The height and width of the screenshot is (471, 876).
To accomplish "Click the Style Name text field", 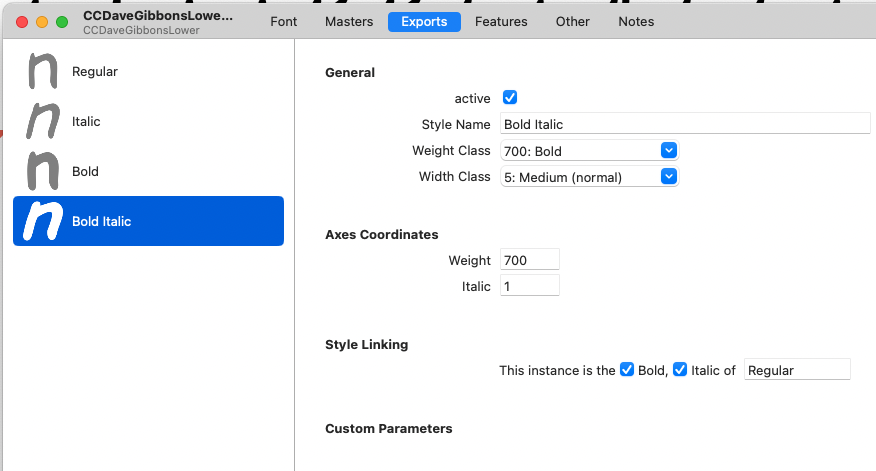I will (x=685, y=124).
